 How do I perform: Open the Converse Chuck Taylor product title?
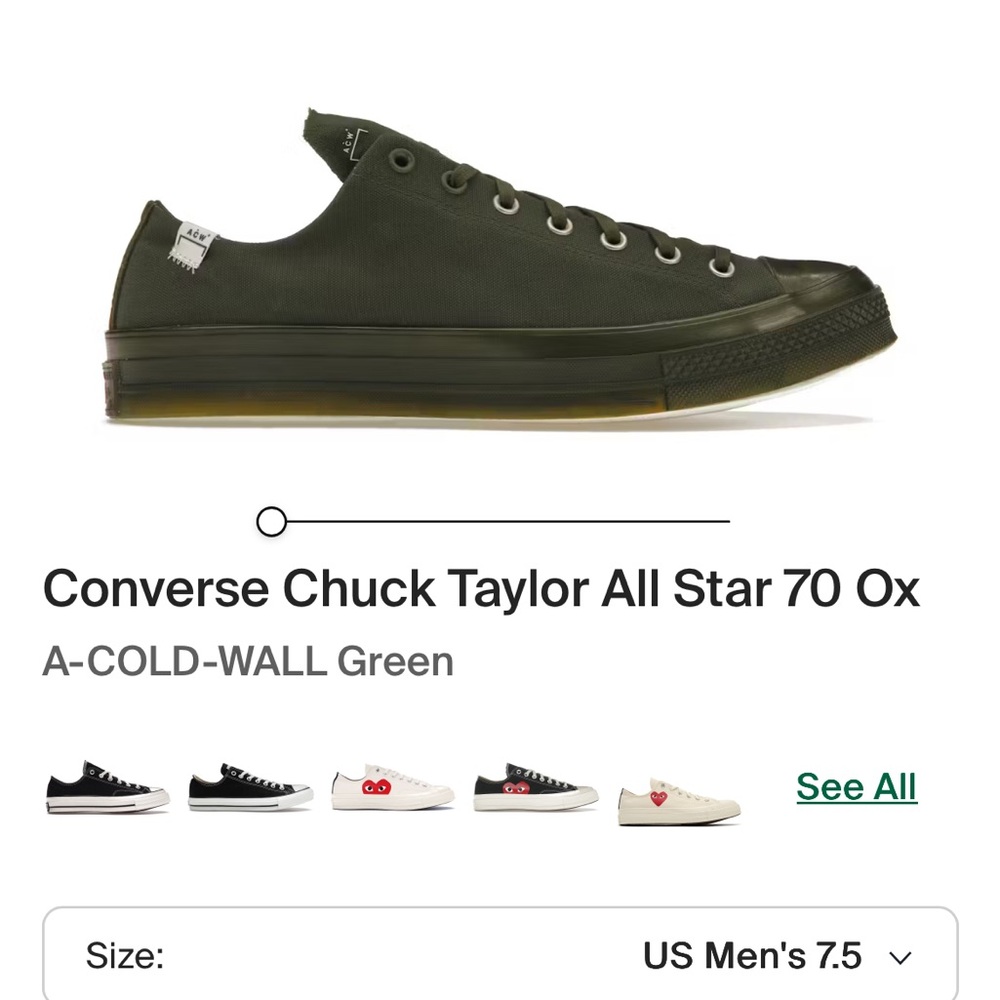(x=485, y=590)
